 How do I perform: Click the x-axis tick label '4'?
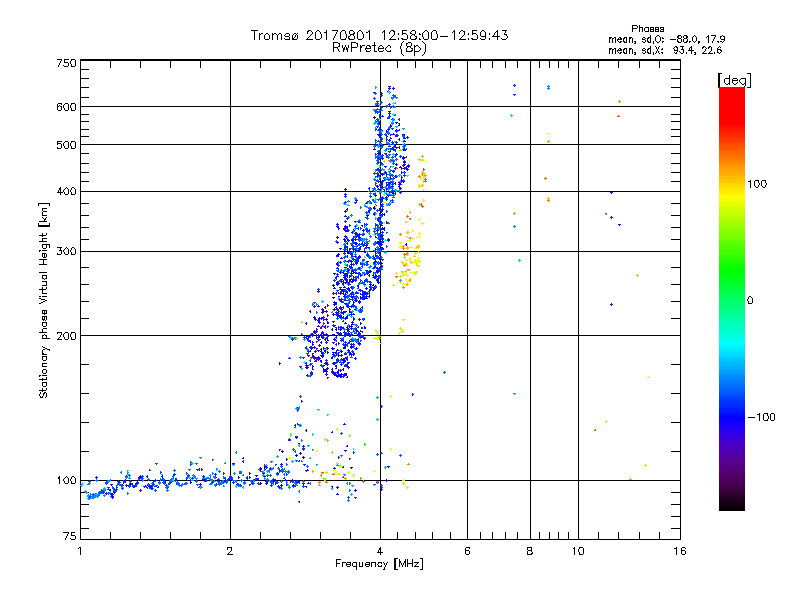pos(380,551)
